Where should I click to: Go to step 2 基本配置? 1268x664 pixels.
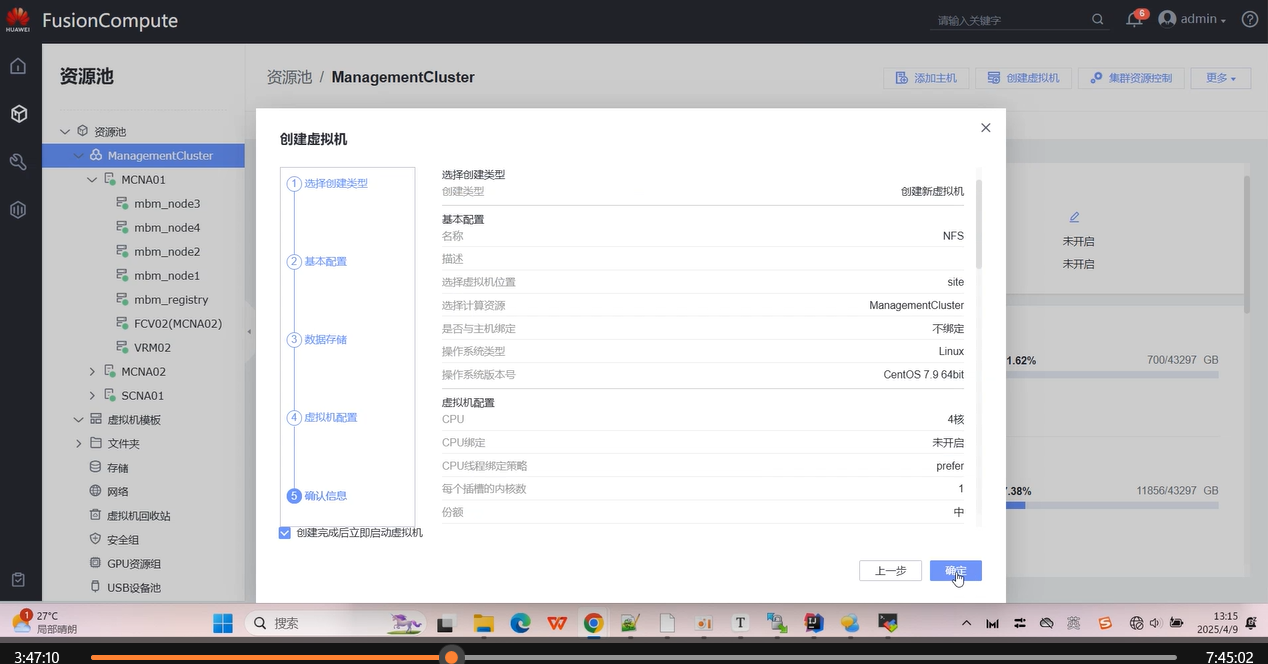325,262
